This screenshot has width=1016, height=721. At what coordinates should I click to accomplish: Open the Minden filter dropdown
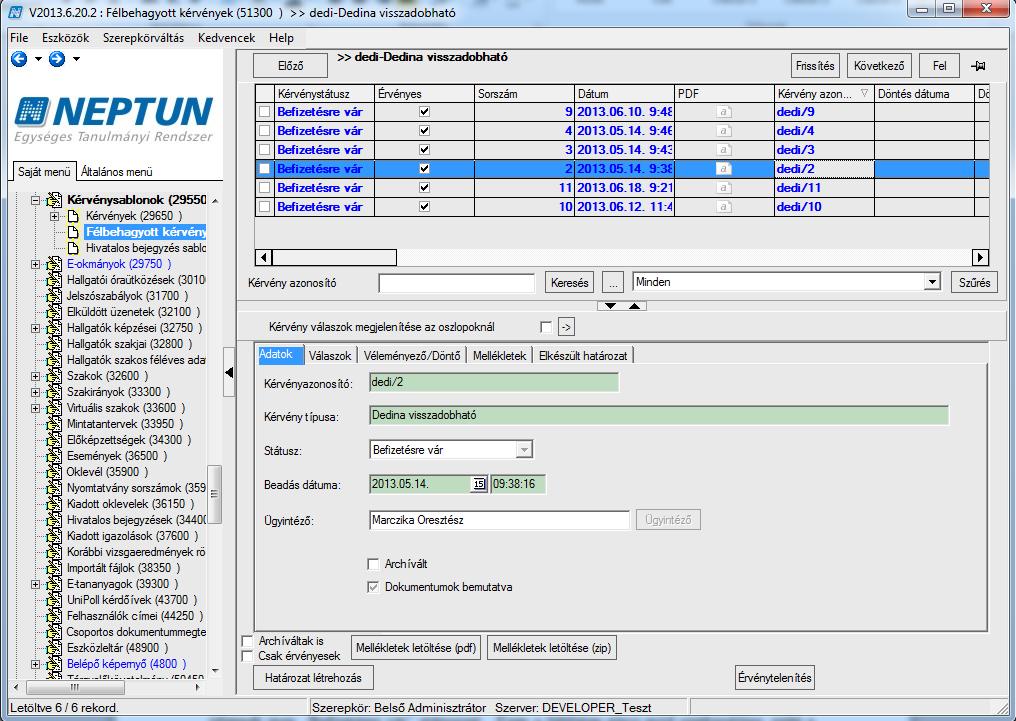(932, 282)
